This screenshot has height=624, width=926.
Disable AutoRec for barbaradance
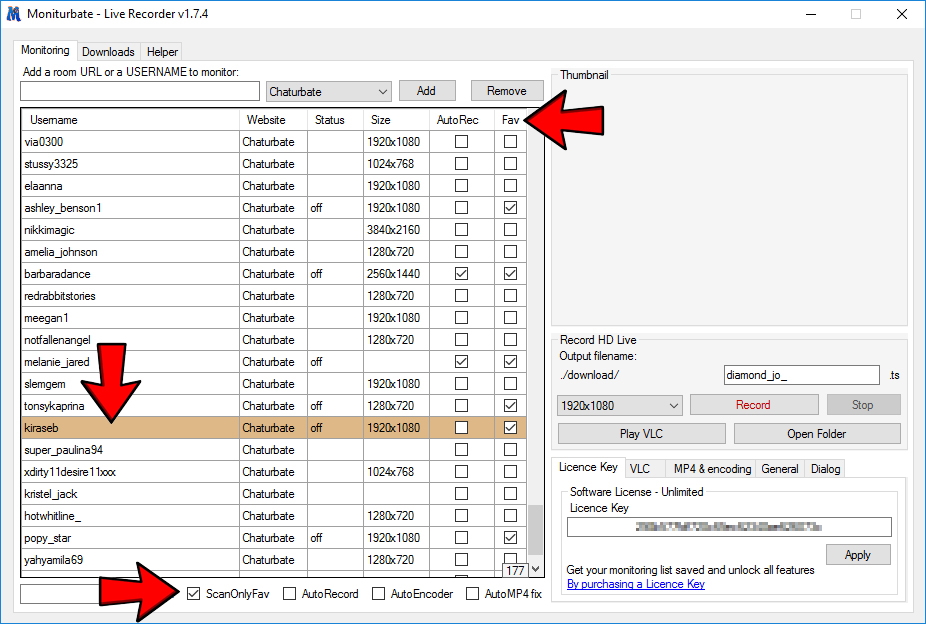(x=461, y=274)
